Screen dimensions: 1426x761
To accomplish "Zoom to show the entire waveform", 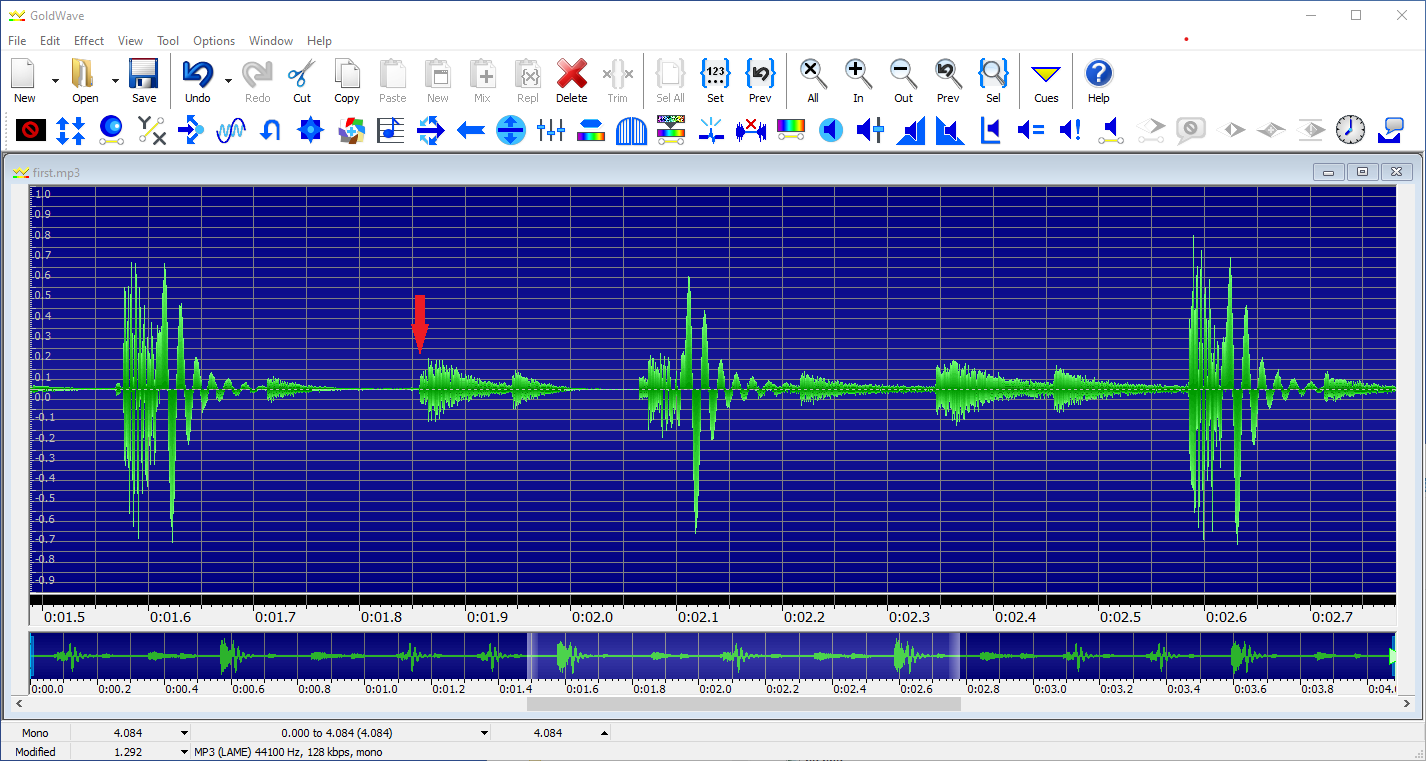I will coord(812,80).
